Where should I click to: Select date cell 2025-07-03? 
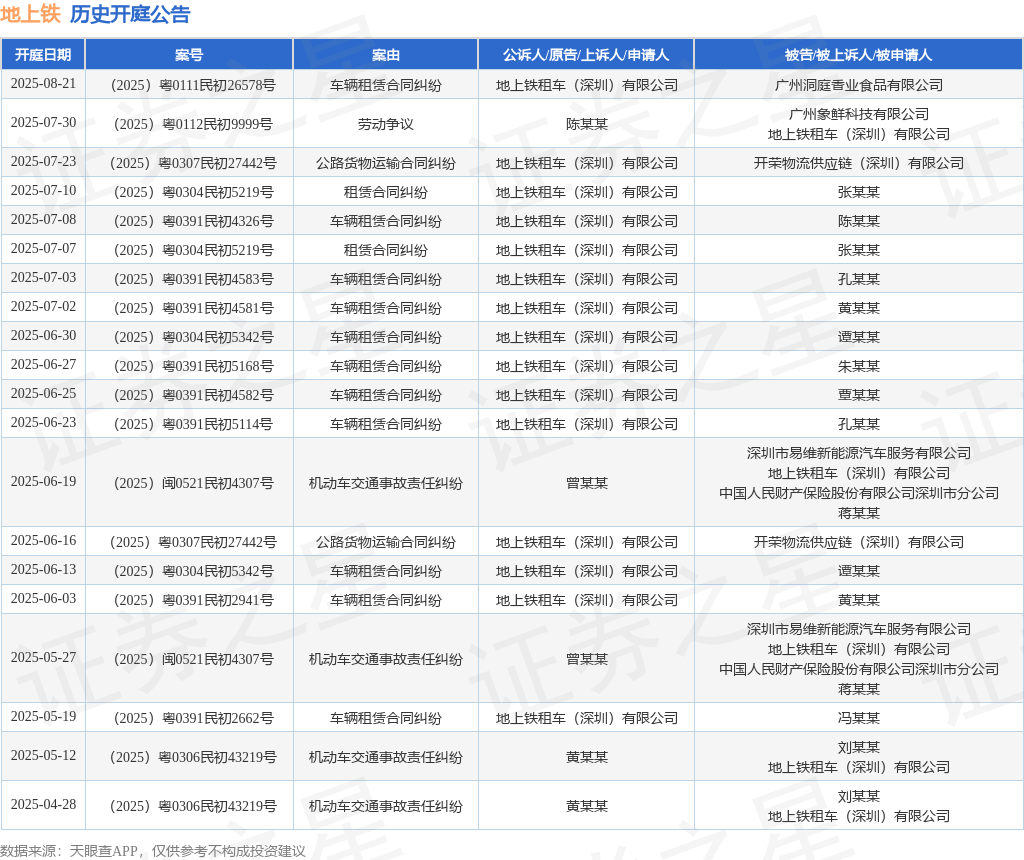click(x=43, y=278)
